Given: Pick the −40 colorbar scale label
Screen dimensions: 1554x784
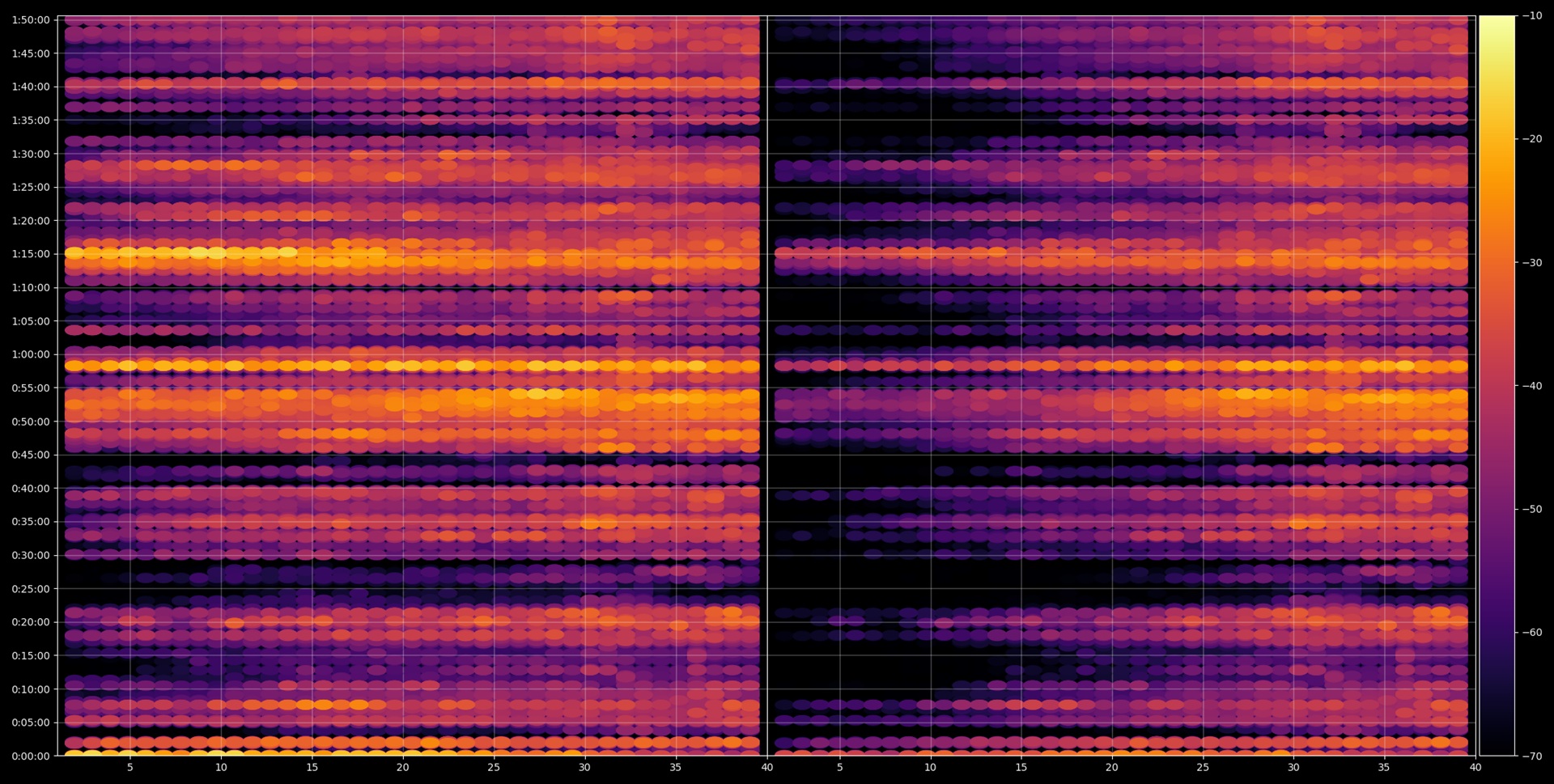Looking at the screenshot, I should (x=1532, y=386).
